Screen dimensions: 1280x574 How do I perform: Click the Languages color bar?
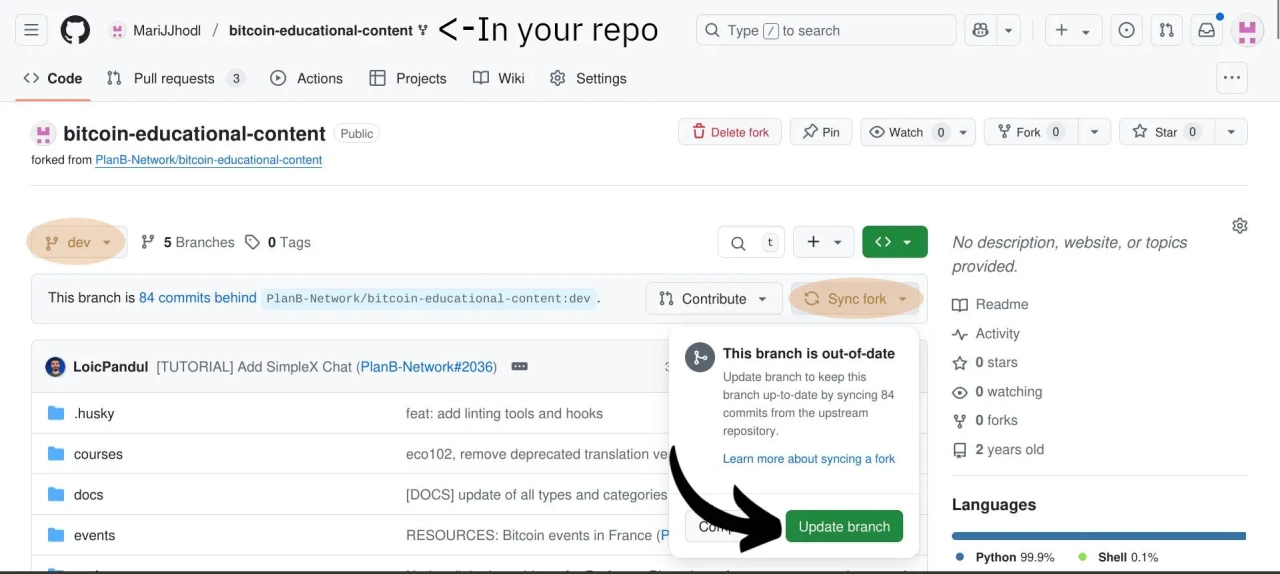pos(1098,536)
